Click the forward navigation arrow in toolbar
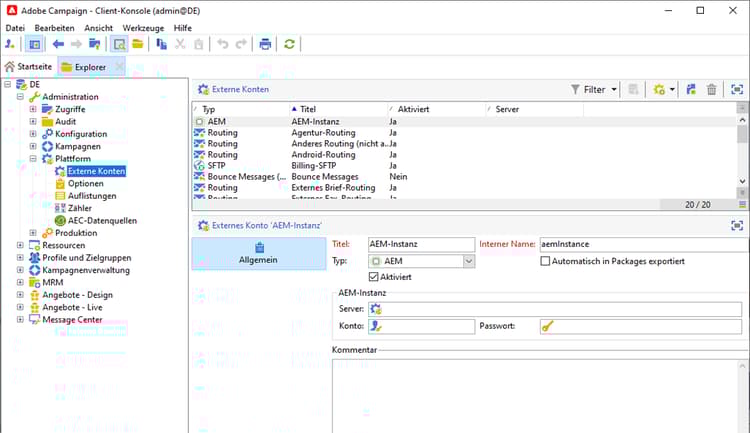 pyautogui.click(x=76, y=44)
